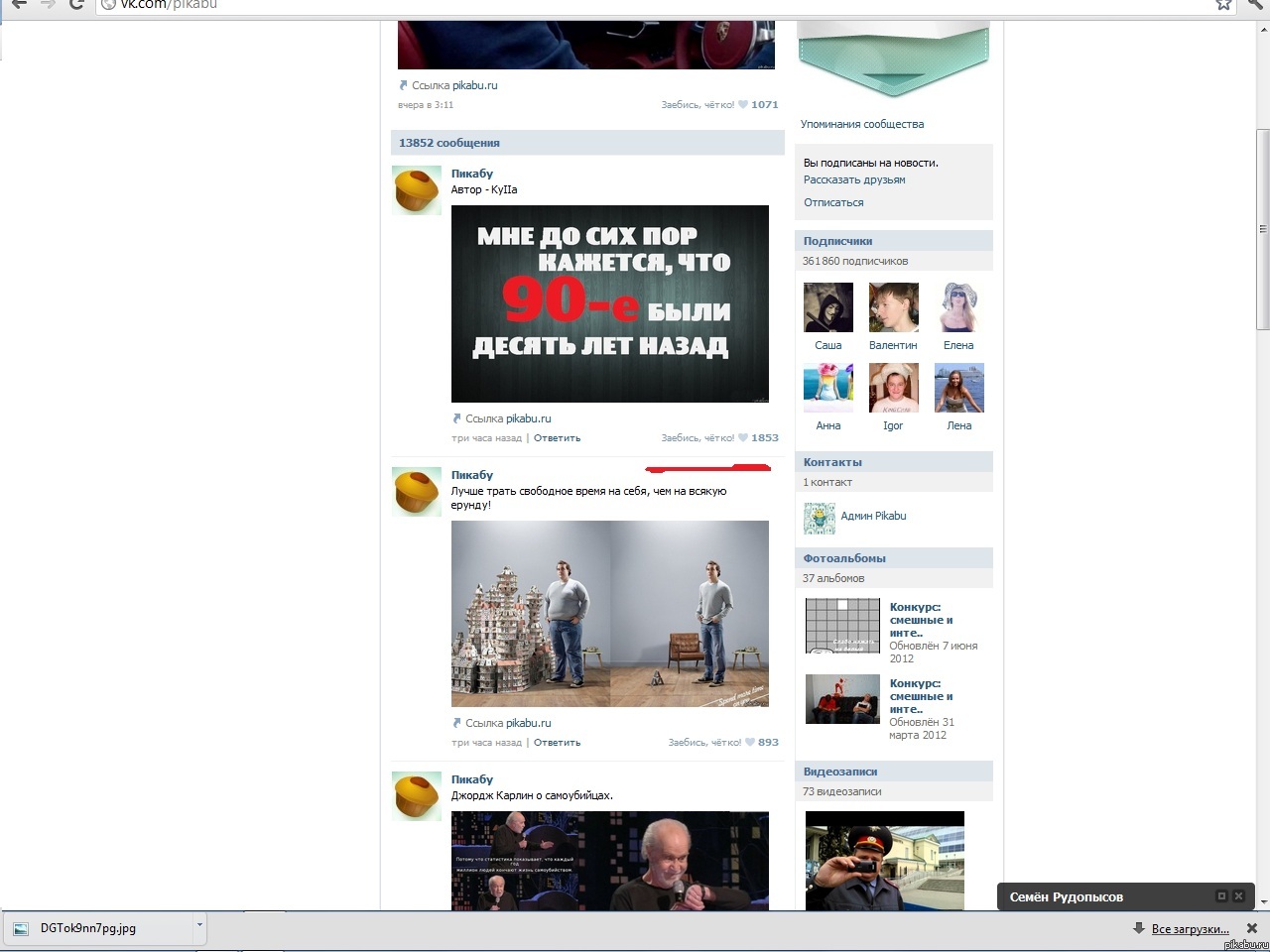This screenshot has height=952, width=1270.
Task: Open Пикабу muffin avatar on 90-е post
Action: point(417,190)
